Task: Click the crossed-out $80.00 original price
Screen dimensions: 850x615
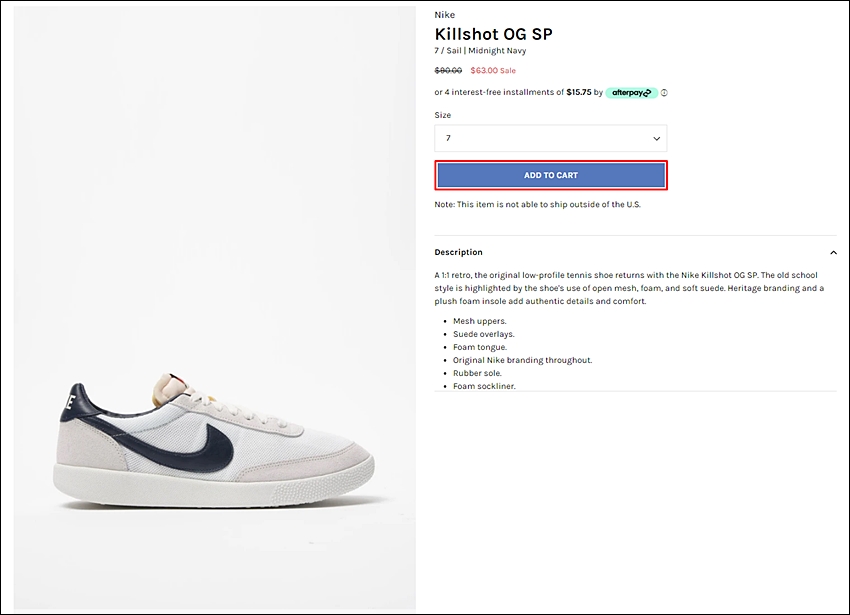Action: click(x=448, y=71)
